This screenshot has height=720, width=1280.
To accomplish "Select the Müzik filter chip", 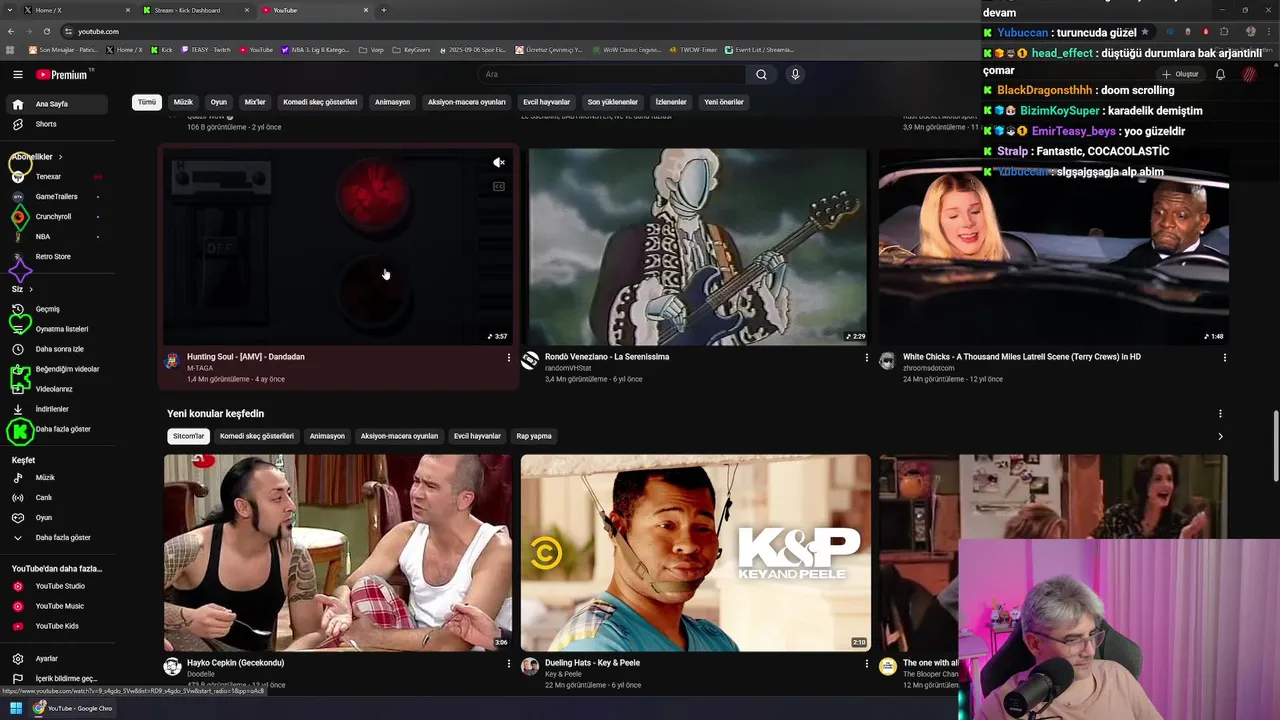I will (183, 102).
